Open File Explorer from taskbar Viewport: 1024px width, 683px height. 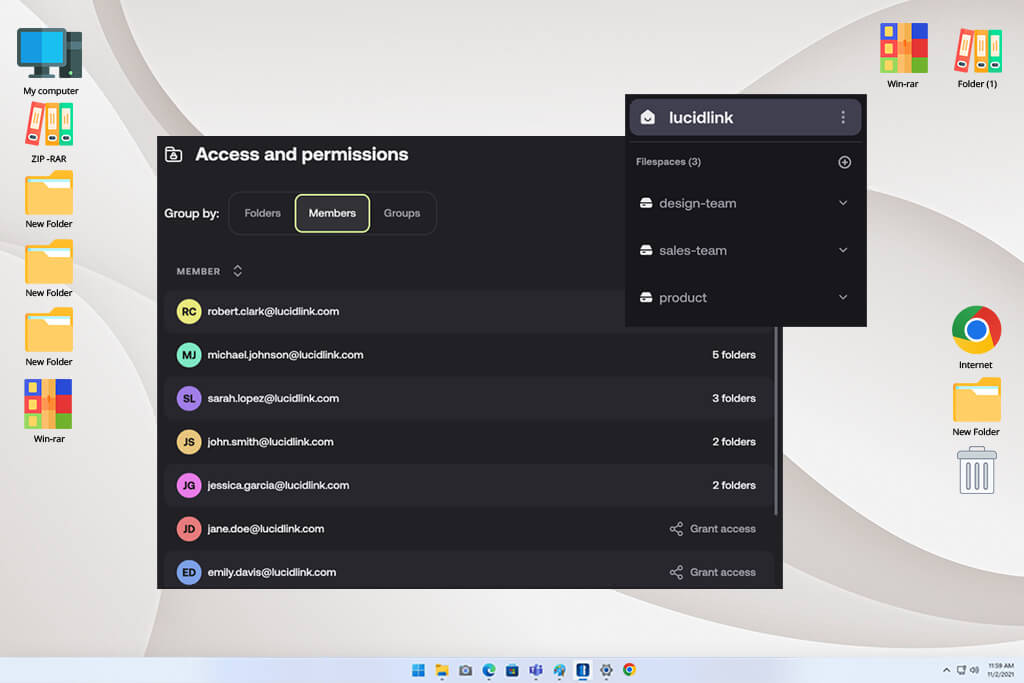pos(441,670)
